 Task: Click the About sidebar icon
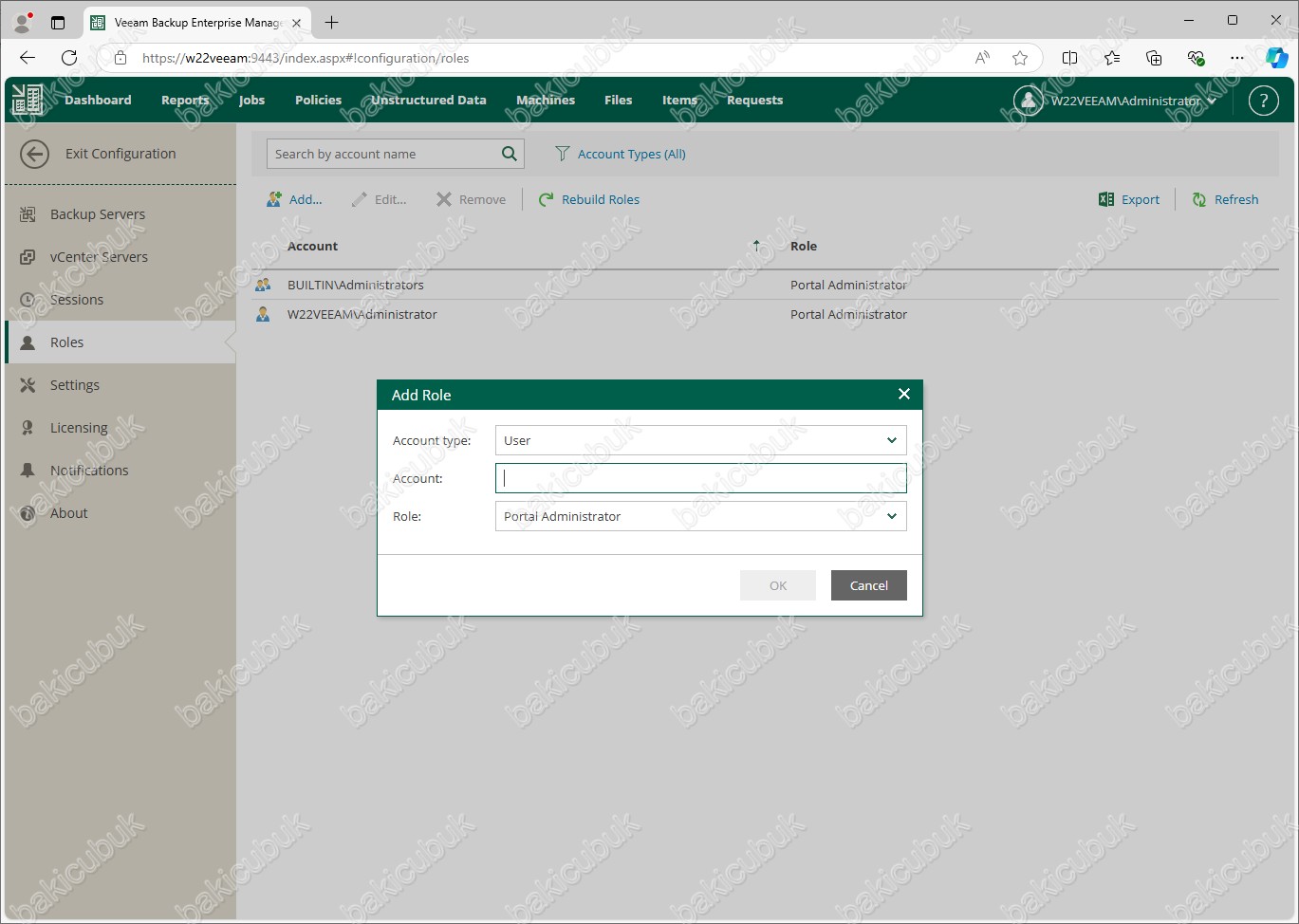(28, 513)
